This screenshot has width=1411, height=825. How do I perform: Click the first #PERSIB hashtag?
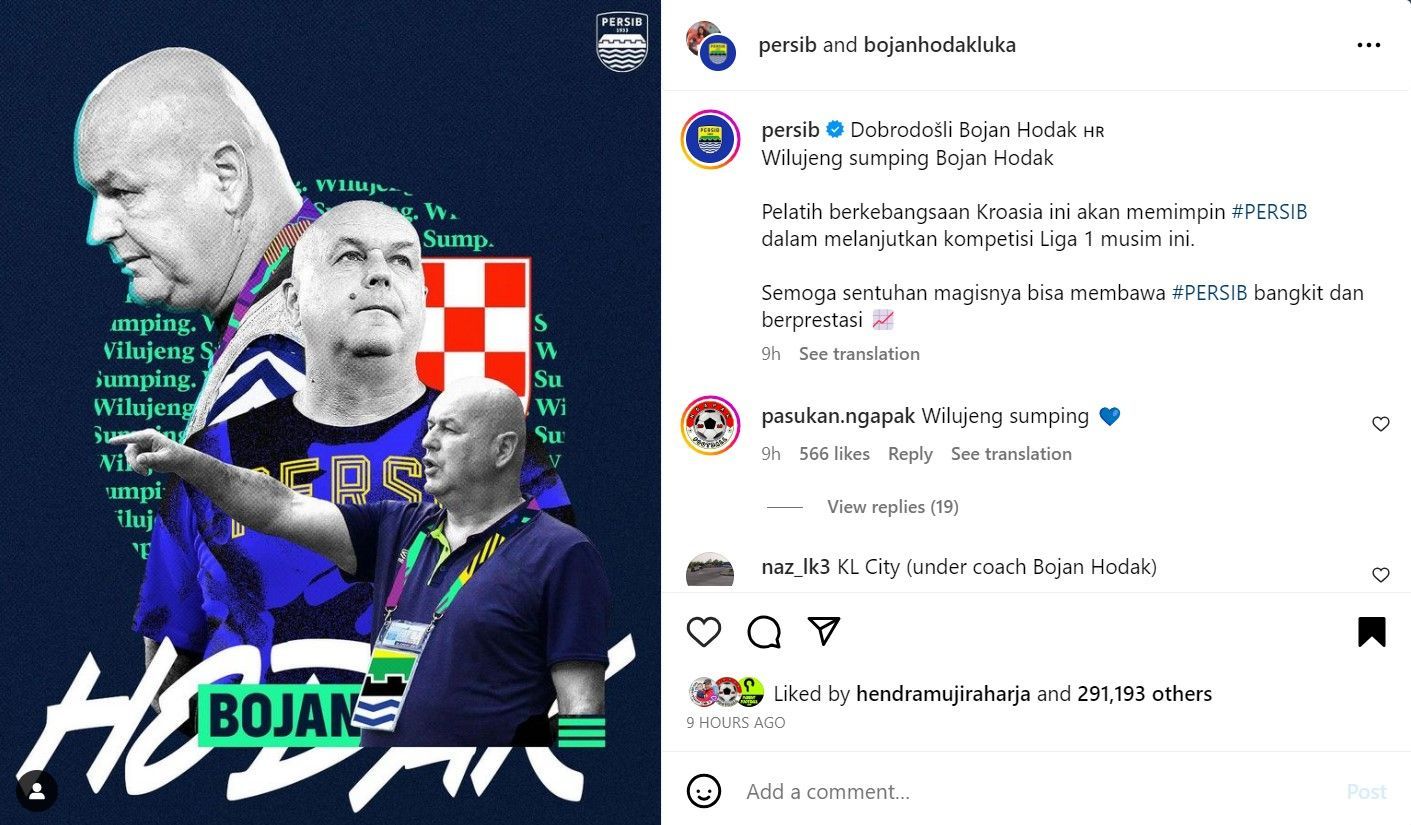click(1269, 212)
